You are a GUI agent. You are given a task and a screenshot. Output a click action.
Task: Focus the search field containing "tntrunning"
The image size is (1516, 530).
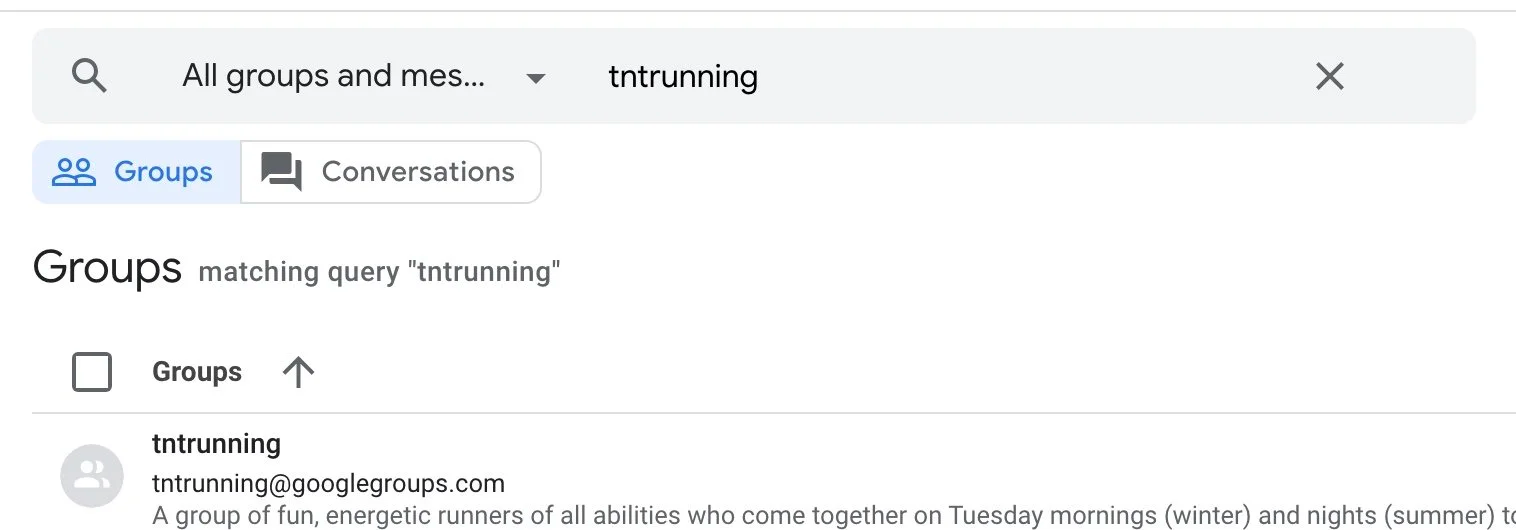click(x=683, y=76)
